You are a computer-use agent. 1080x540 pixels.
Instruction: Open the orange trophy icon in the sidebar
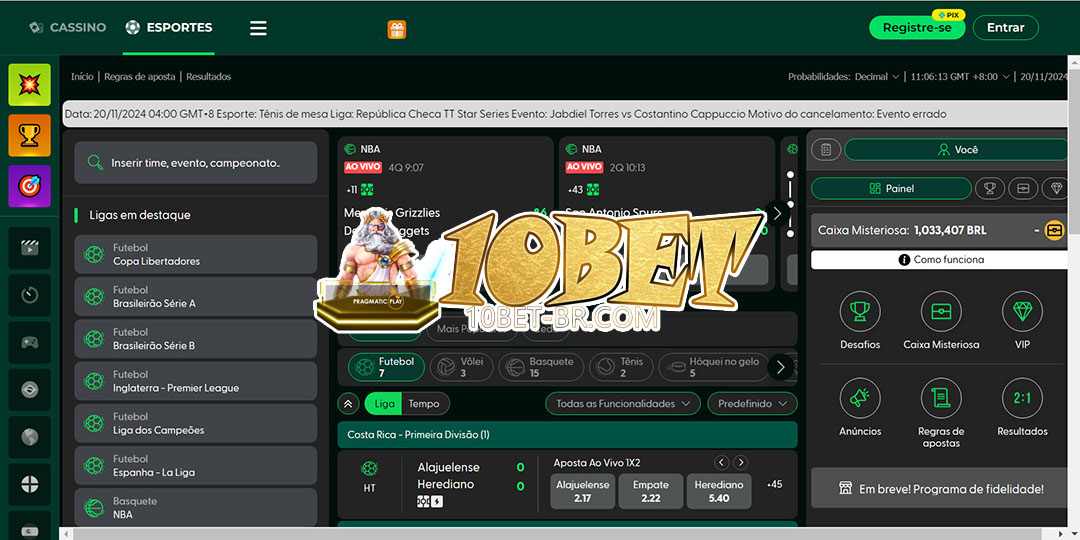[x=30, y=136]
